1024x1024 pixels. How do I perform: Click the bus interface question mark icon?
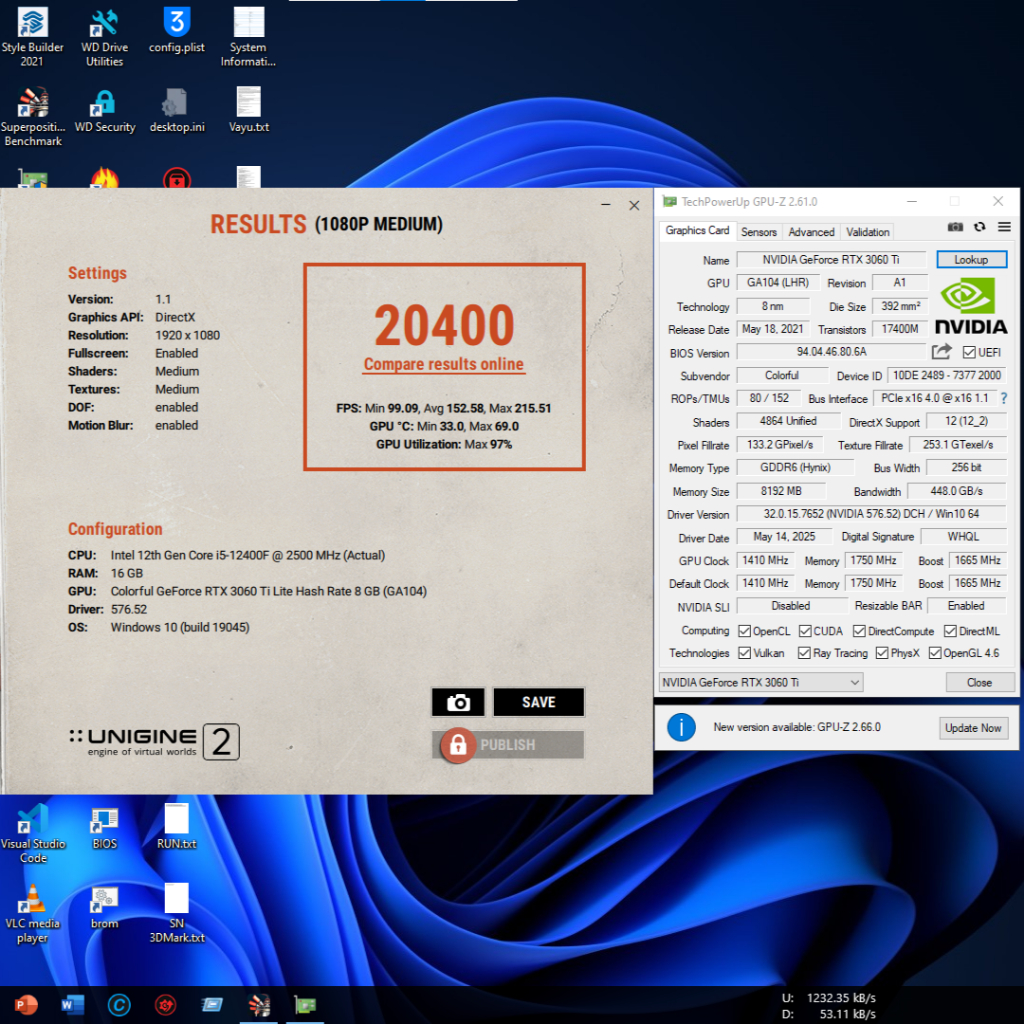1003,399
